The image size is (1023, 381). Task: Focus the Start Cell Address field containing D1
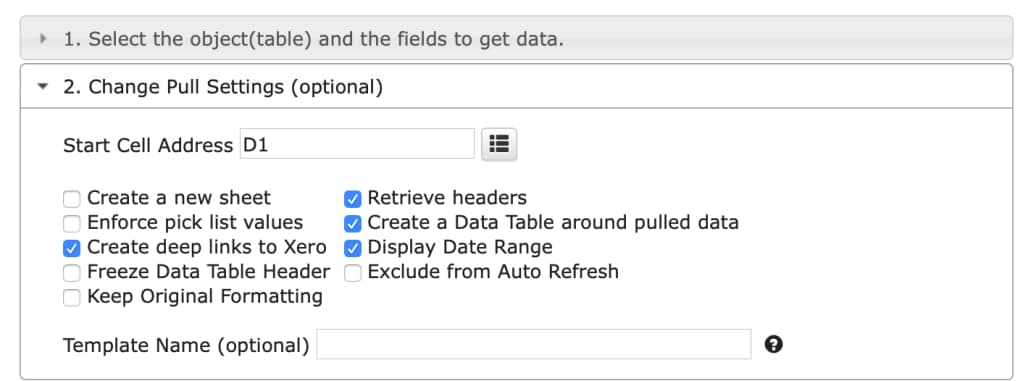pyautogui.click(x=357, y=144)
